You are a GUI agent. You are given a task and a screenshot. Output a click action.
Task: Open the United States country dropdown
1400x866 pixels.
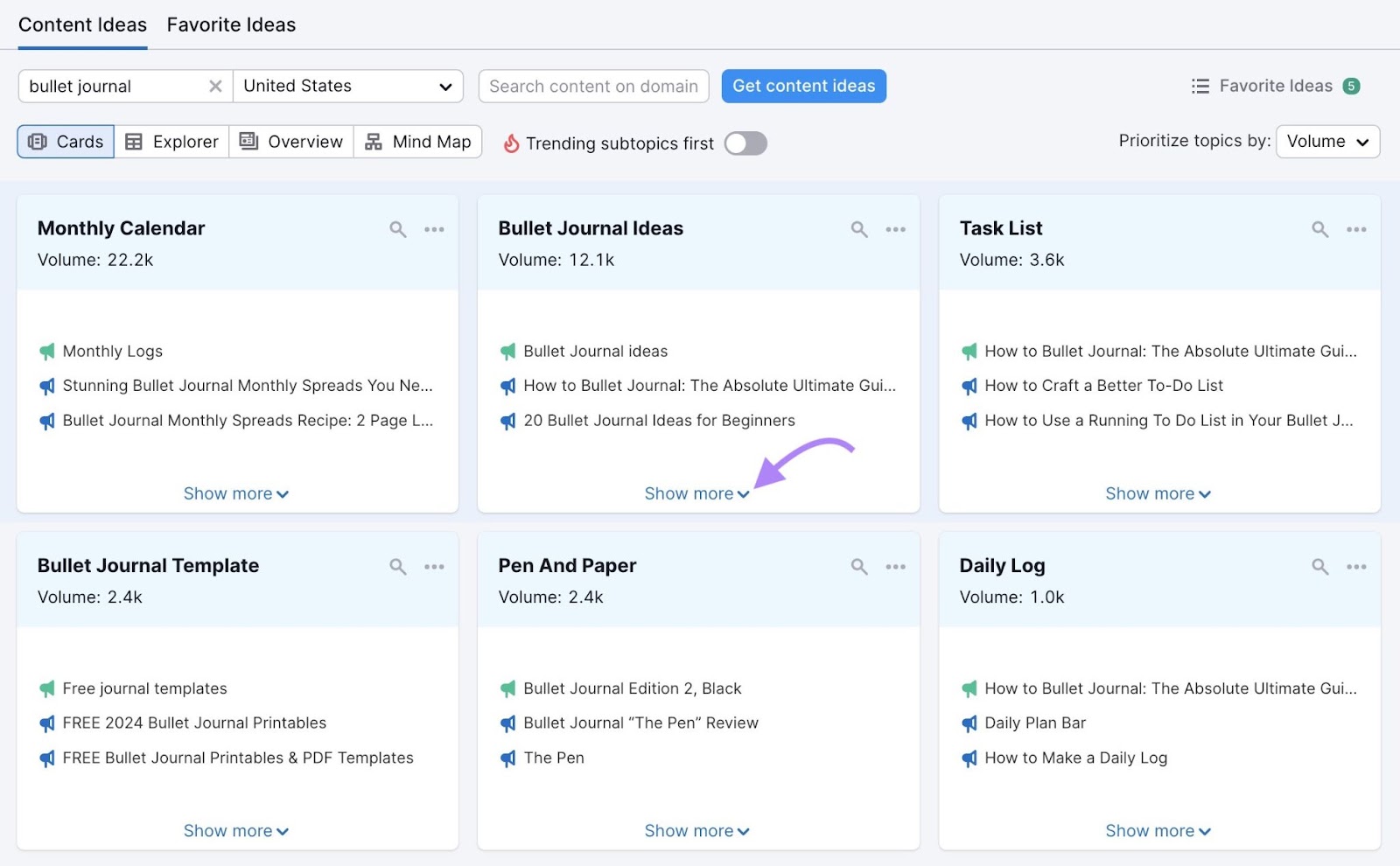[347, 87]
